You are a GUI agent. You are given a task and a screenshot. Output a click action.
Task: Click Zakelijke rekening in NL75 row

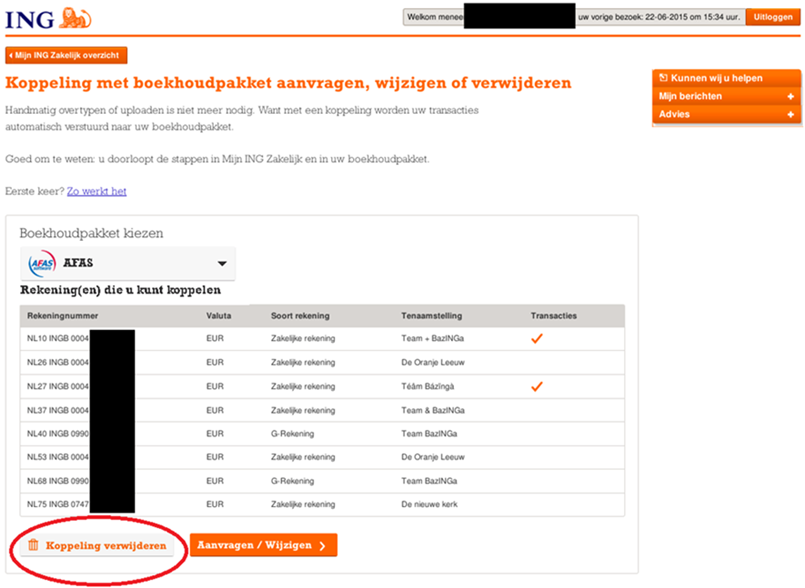303,504
